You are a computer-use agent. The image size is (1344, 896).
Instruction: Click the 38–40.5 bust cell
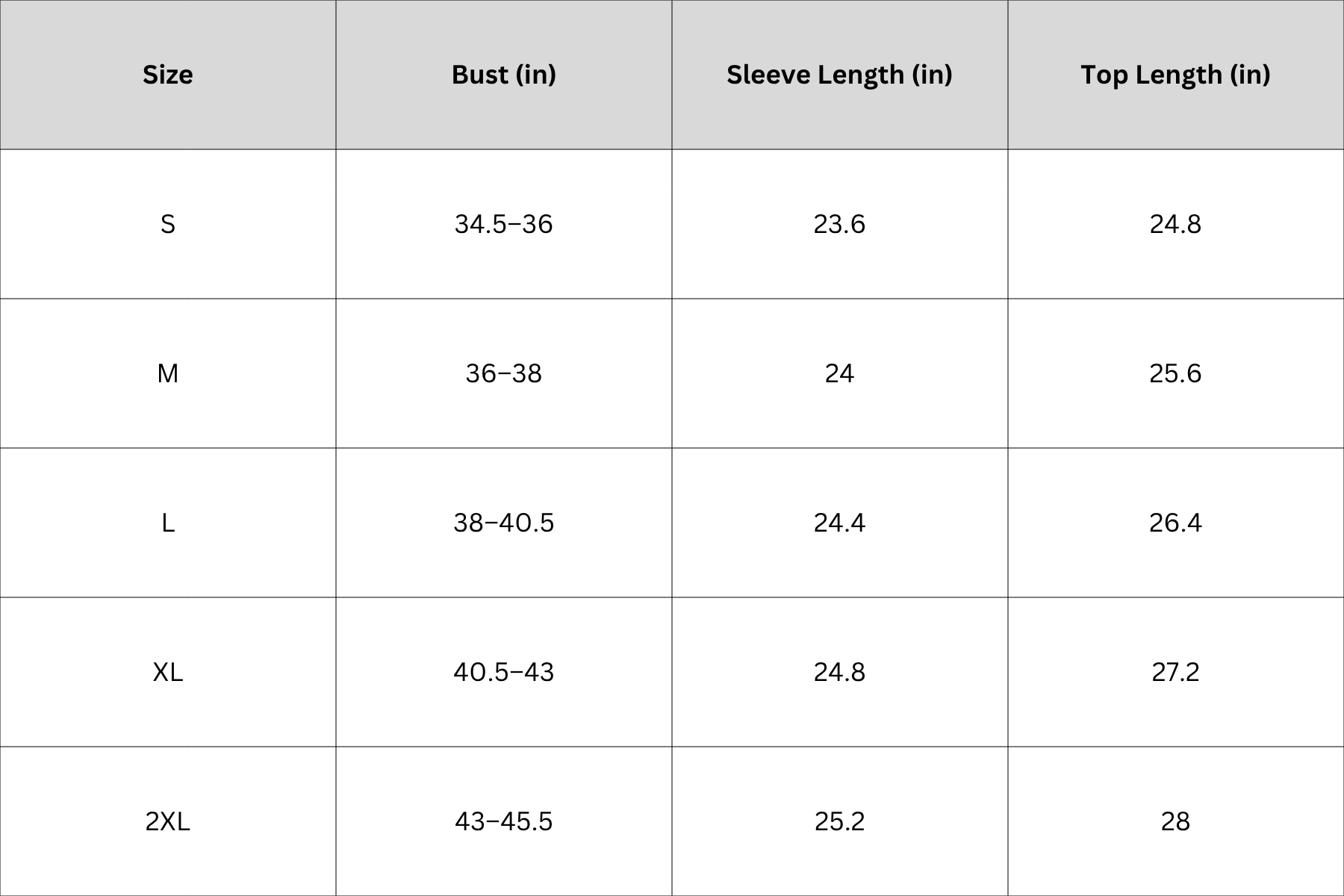coord(504,523)
